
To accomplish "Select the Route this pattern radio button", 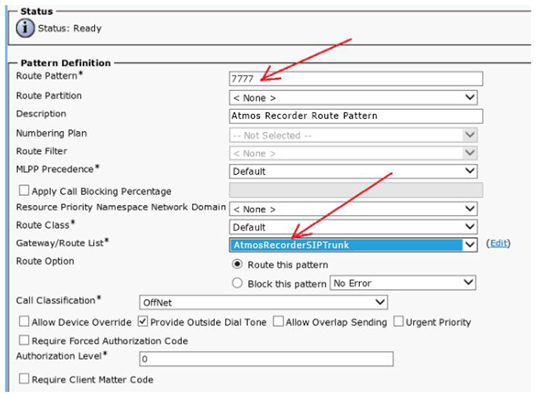I will pos(237,265).
